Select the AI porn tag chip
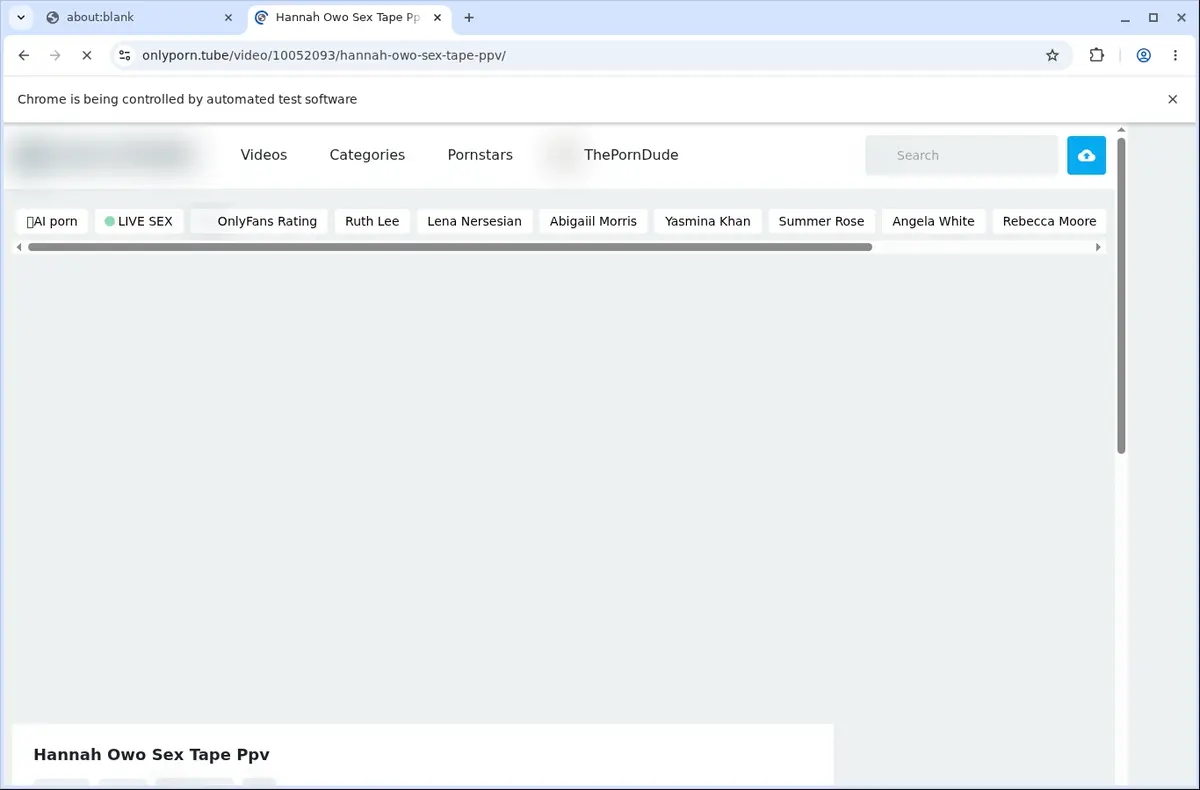The width and height of the screenshot is (1200, 790). pyautogui.click(x=52, y=221)
